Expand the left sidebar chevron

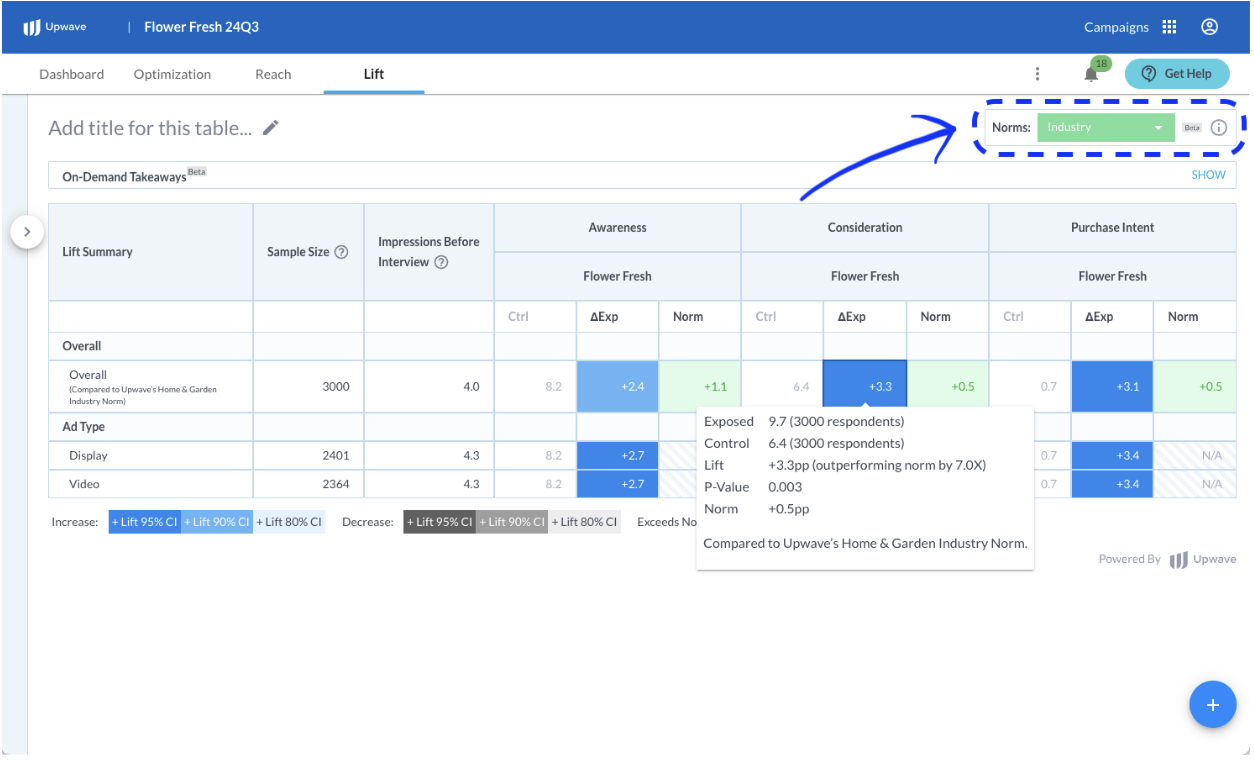pyautogui.click(x=27, y=232)
